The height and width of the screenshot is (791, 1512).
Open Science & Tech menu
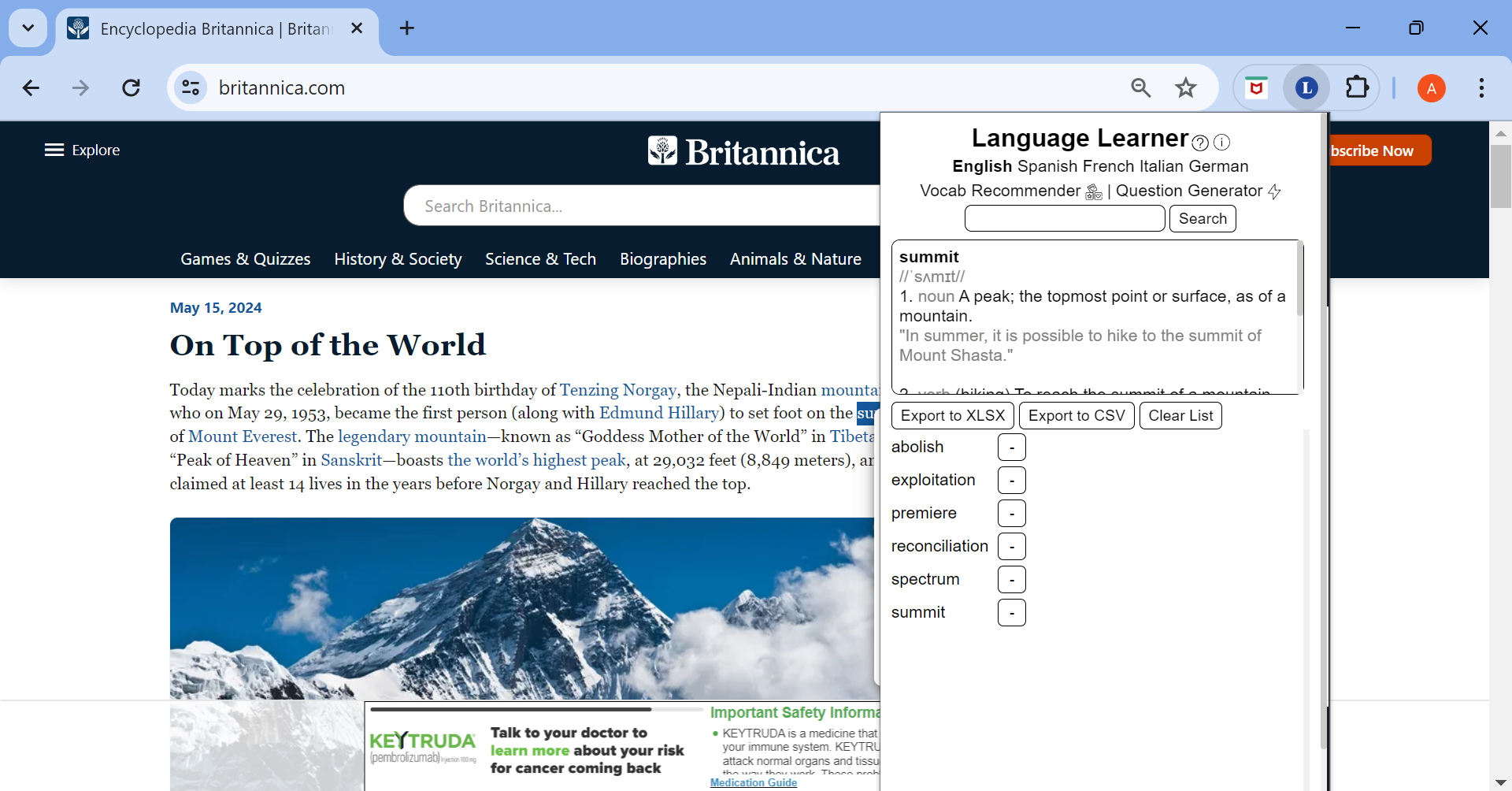[x=540, y=258]
